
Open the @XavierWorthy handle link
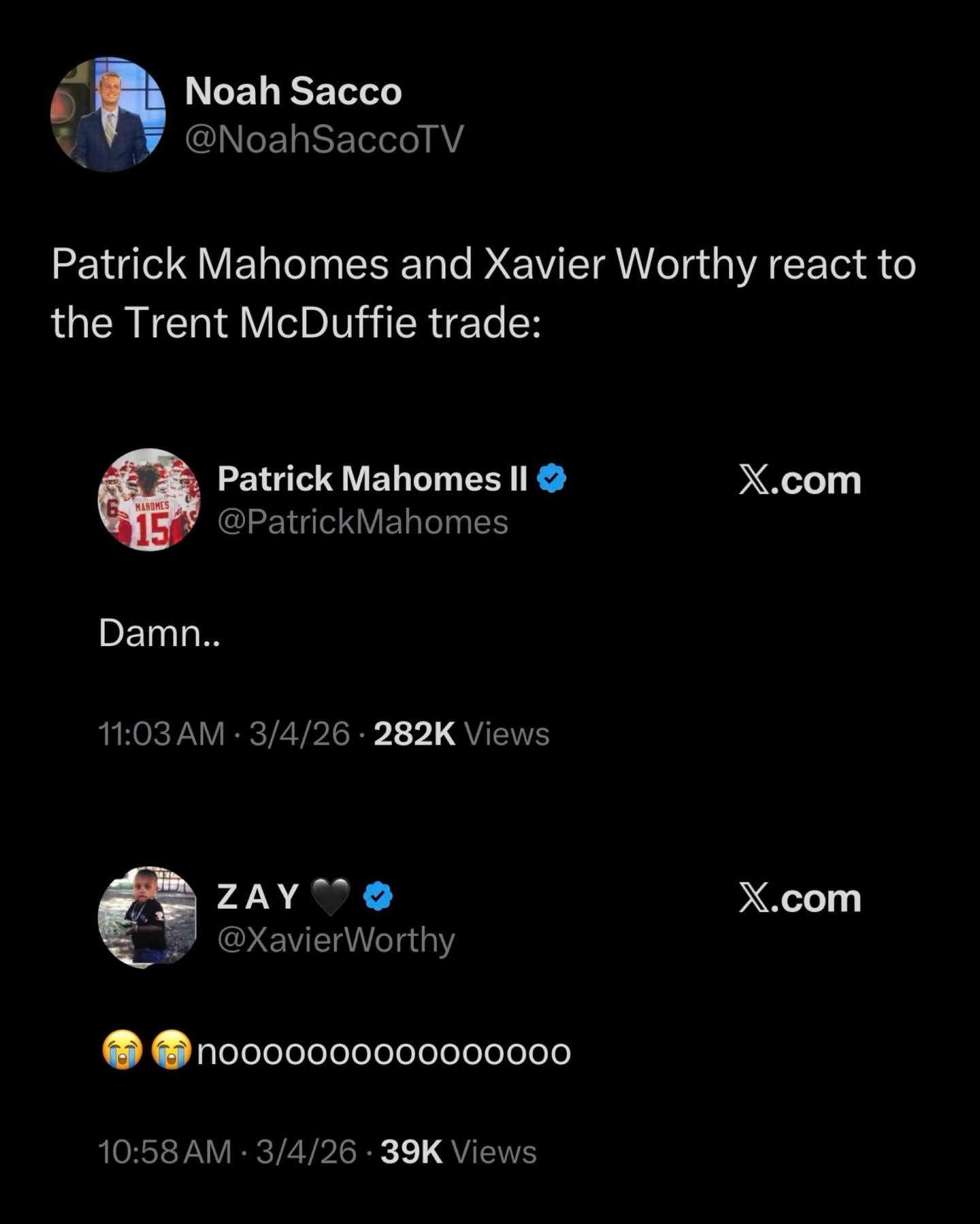tap(336, 940)
